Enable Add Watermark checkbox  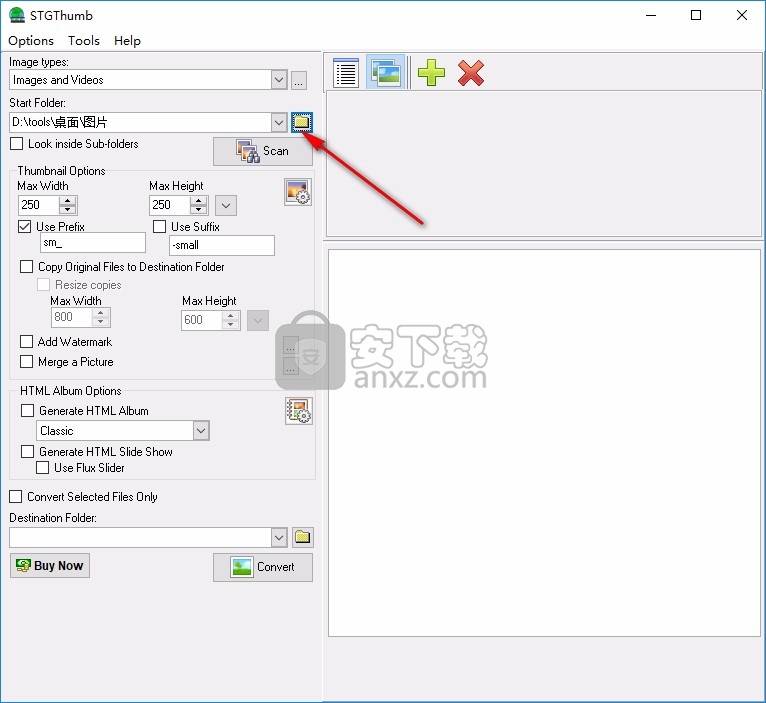coord(26,341)
